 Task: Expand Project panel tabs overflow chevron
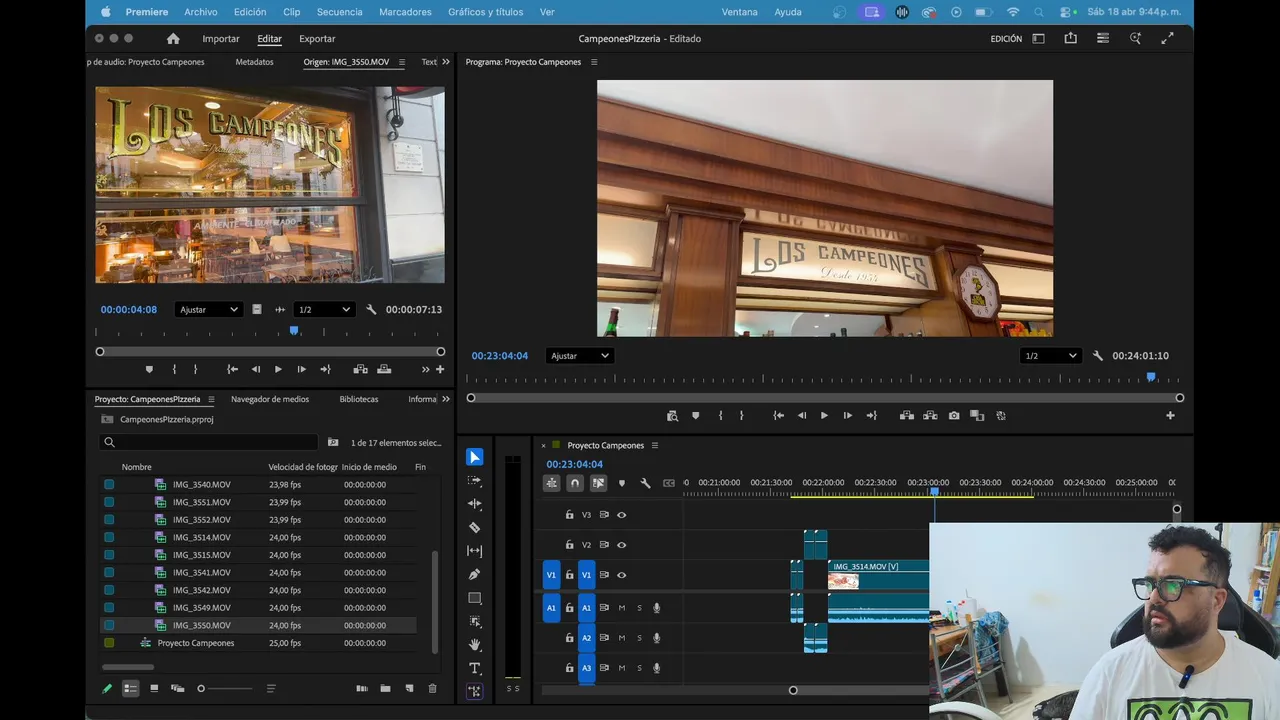[445, 399]
